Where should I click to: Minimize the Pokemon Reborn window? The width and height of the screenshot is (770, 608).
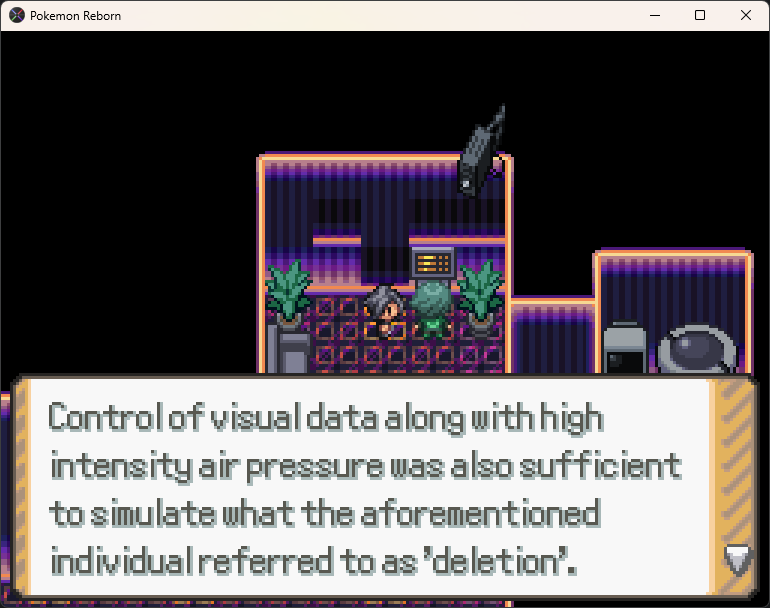coord(655,15)
